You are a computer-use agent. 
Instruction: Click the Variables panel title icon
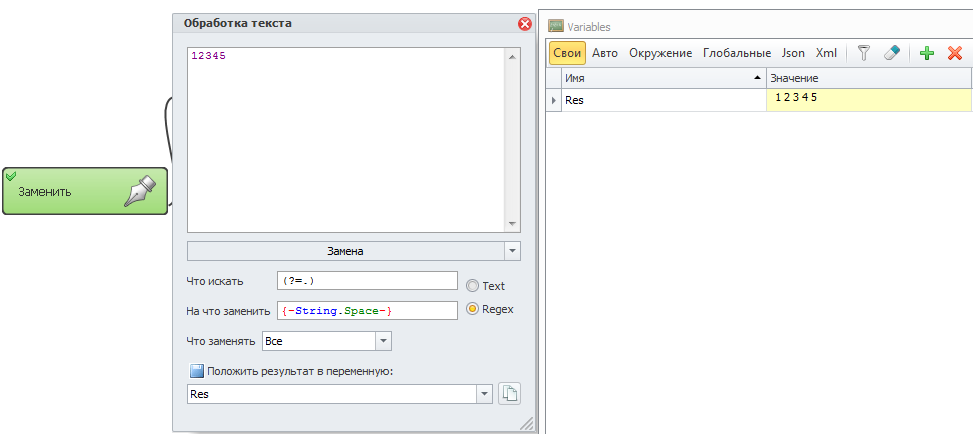(555, 27)
